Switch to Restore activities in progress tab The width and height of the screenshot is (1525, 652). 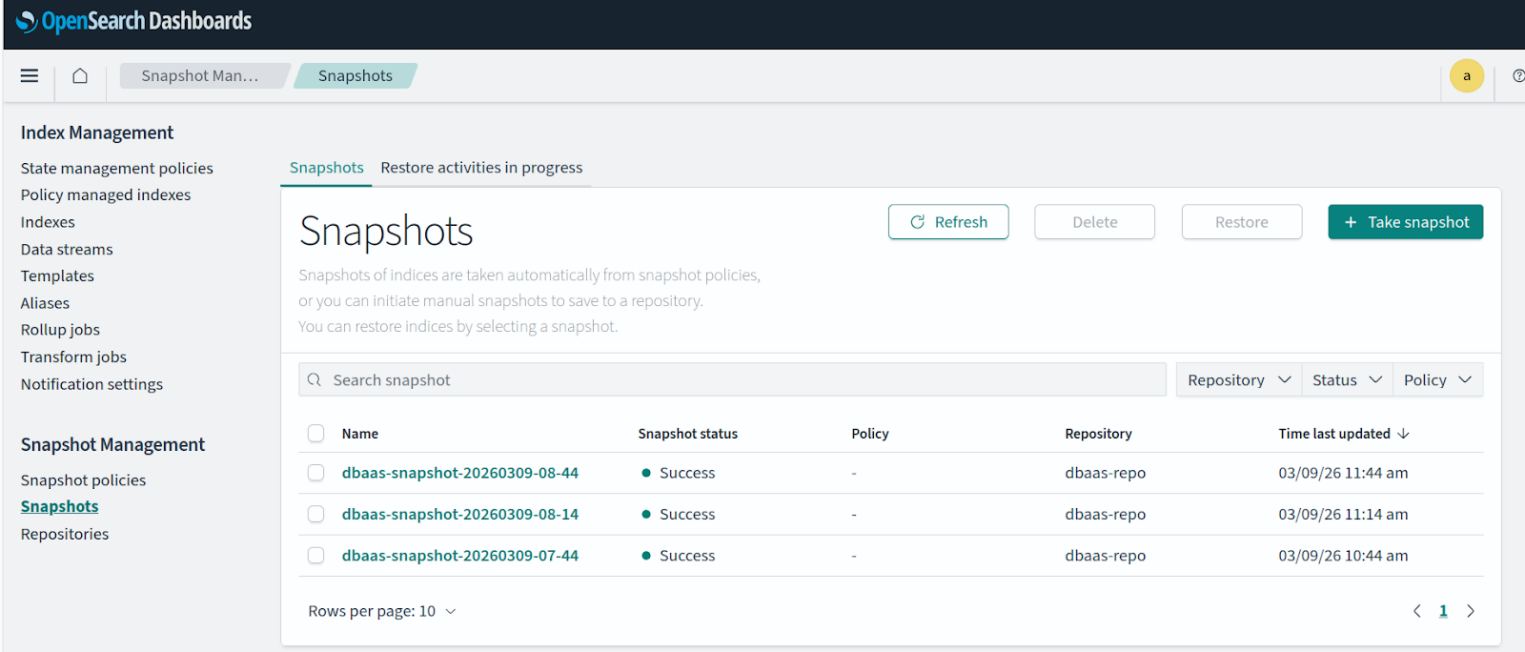[x=481, y=167]
